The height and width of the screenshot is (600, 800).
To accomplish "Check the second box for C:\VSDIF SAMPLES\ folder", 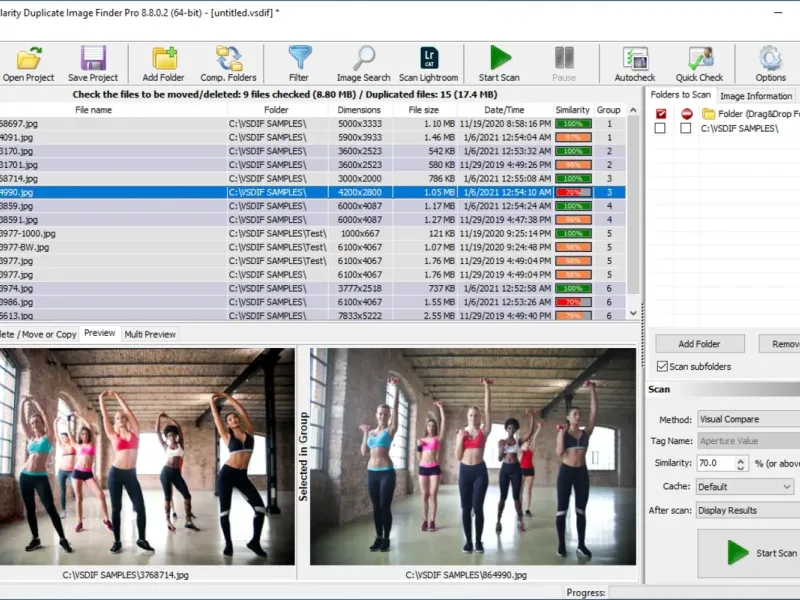I will [685, 128].
